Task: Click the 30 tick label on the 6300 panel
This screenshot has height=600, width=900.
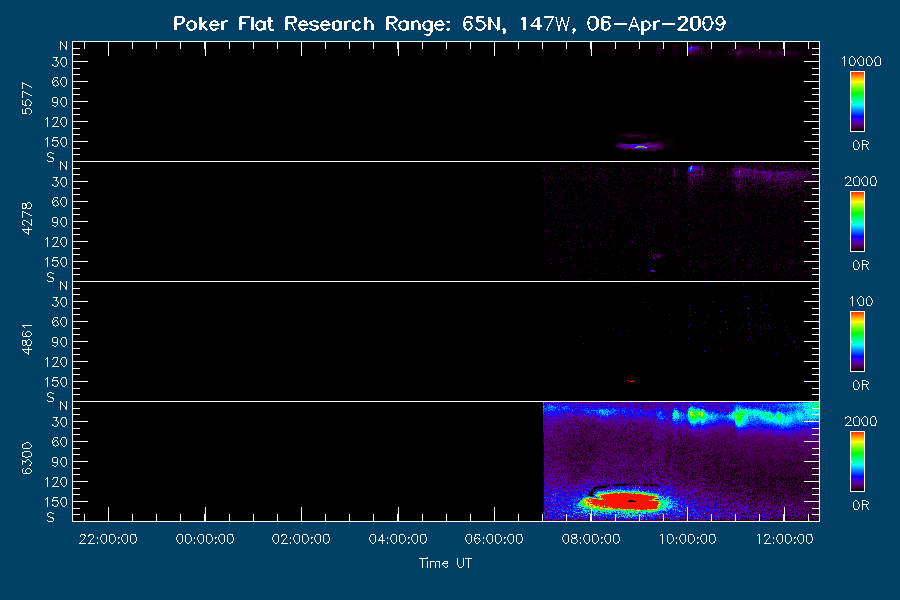Action: coord(60,422)
